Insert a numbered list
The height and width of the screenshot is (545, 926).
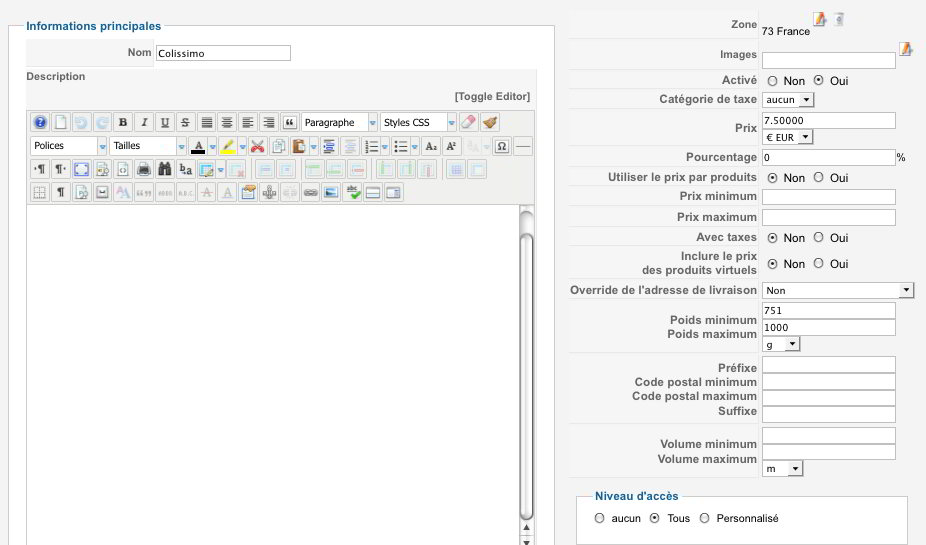pyautogui.click(x=371, y=146)
